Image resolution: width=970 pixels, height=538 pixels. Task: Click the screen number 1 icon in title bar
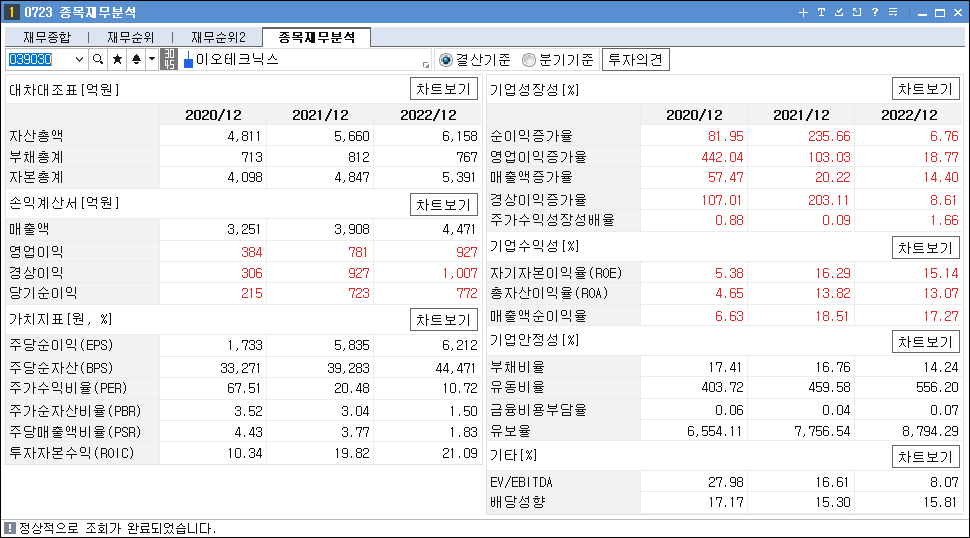pos(11,12)
